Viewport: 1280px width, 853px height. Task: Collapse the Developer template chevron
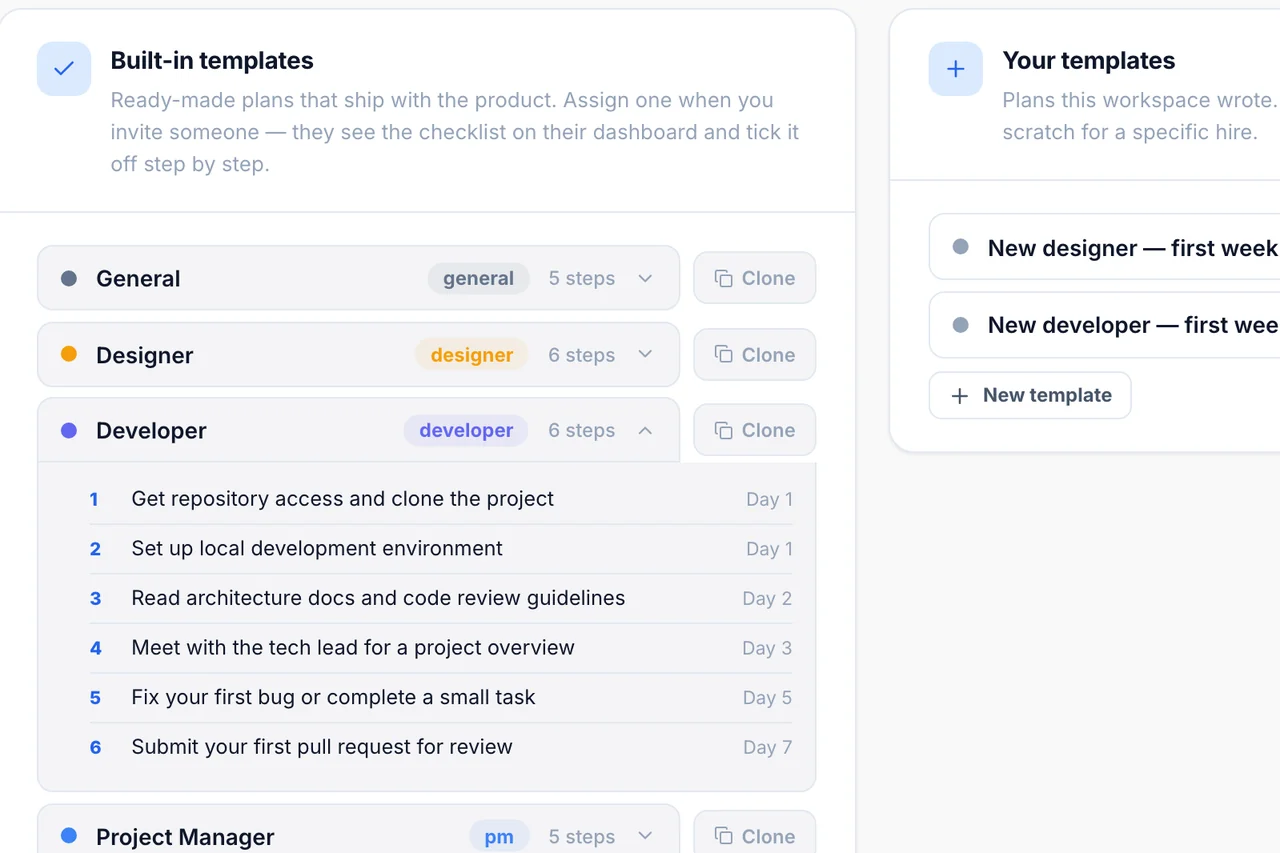tap(645, 430)
